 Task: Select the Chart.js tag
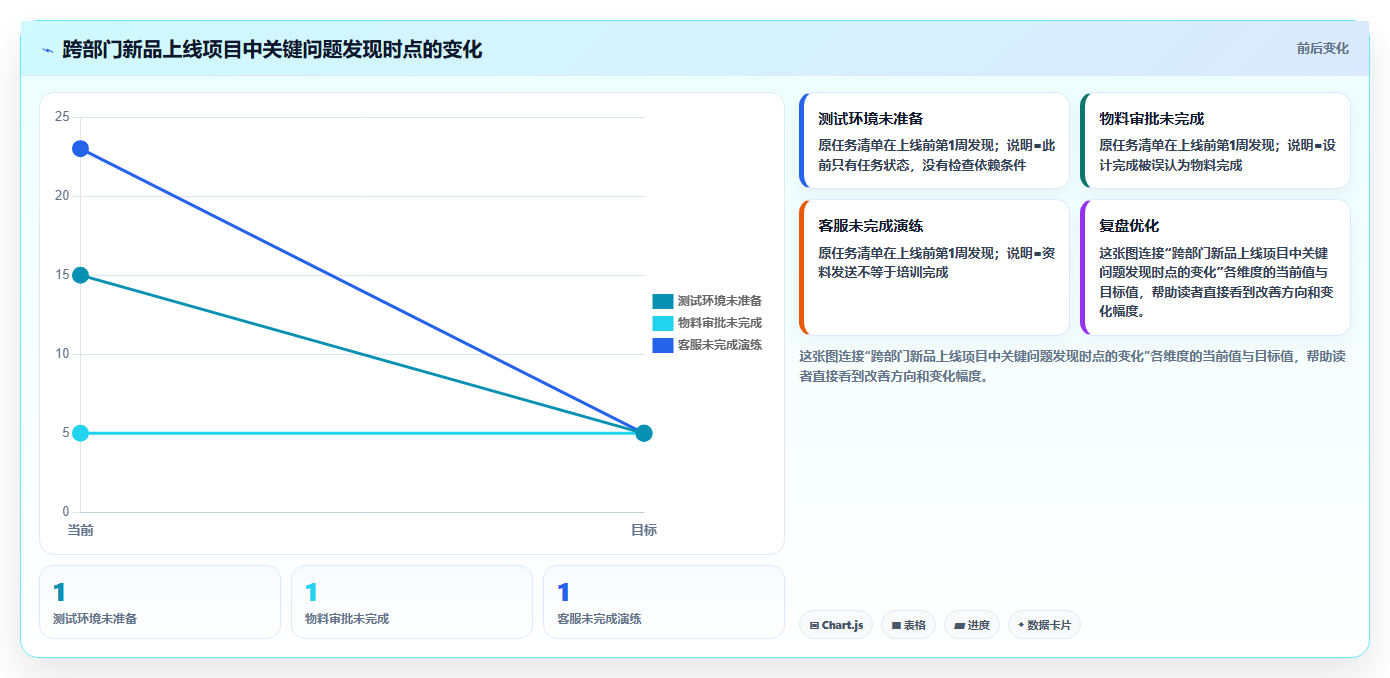click(836, 625)
